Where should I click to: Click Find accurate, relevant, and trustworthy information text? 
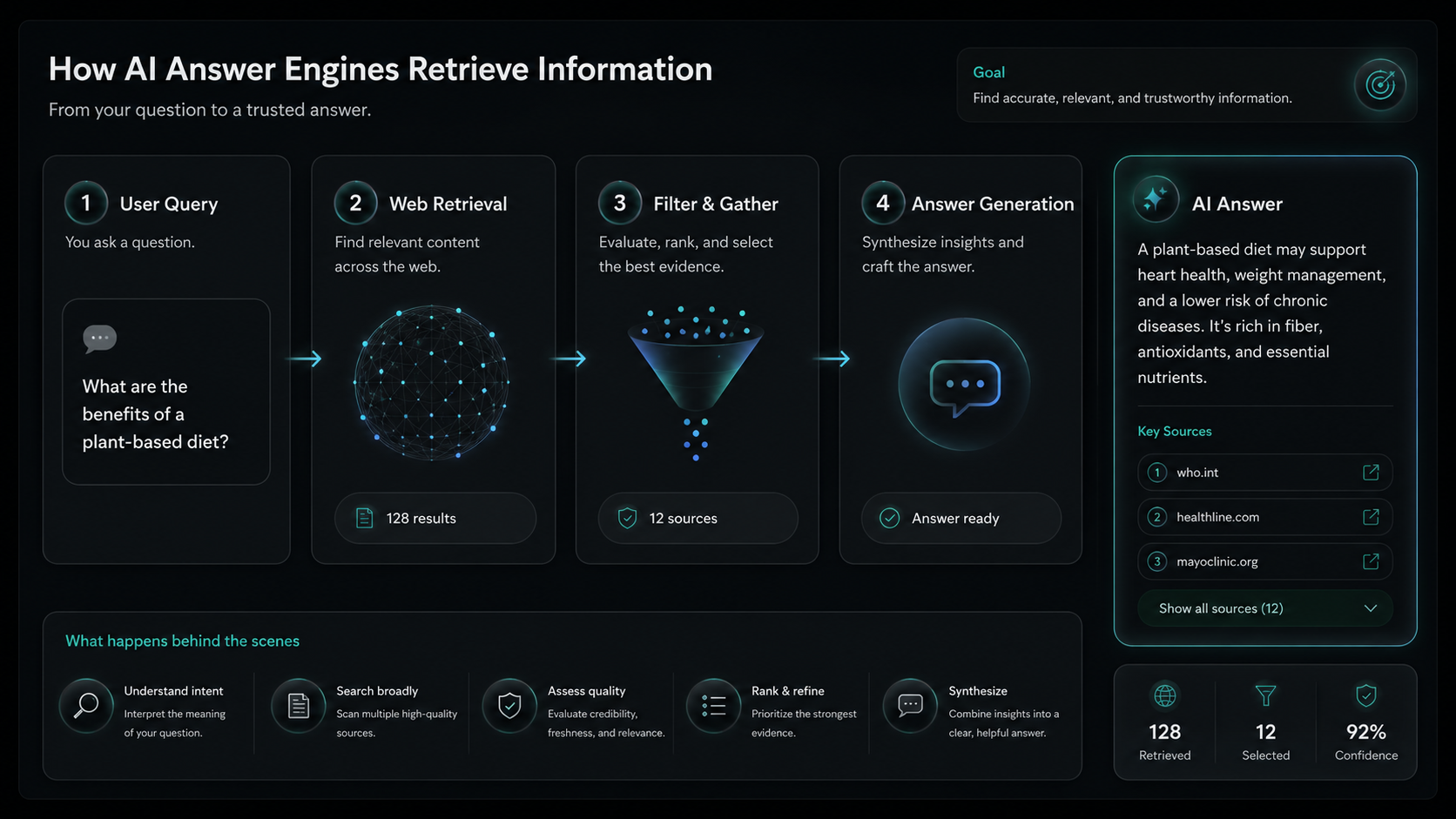(x=1132, y=98)
